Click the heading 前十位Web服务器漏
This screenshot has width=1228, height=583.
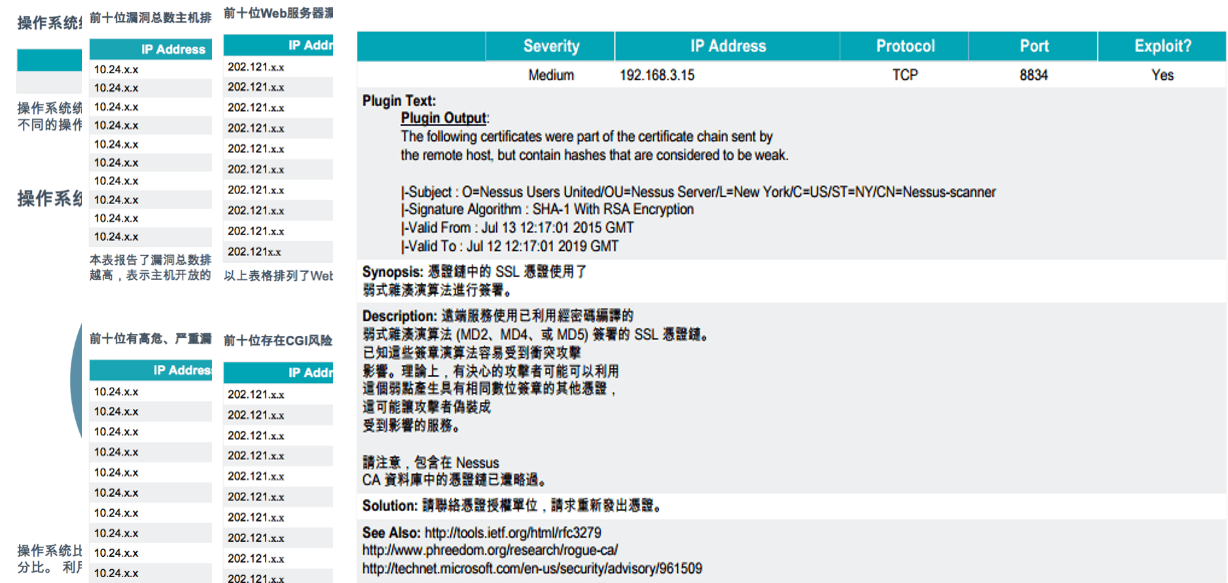(x=279, y=13)
